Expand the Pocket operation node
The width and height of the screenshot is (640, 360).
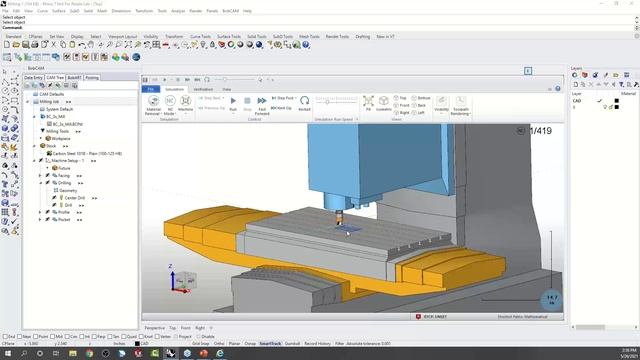pos(40,220)
